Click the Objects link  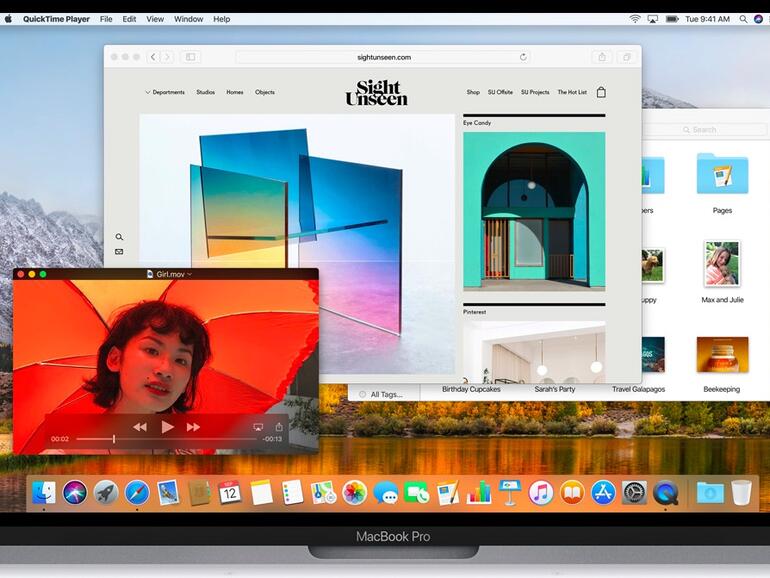point(265,92)
